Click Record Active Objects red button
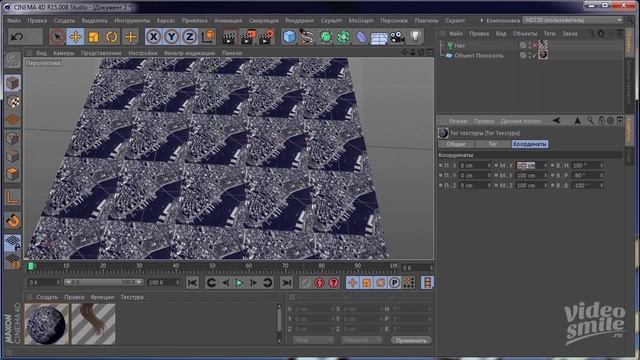The height and width of the screenshot is (360, 640). pos(320,282)
